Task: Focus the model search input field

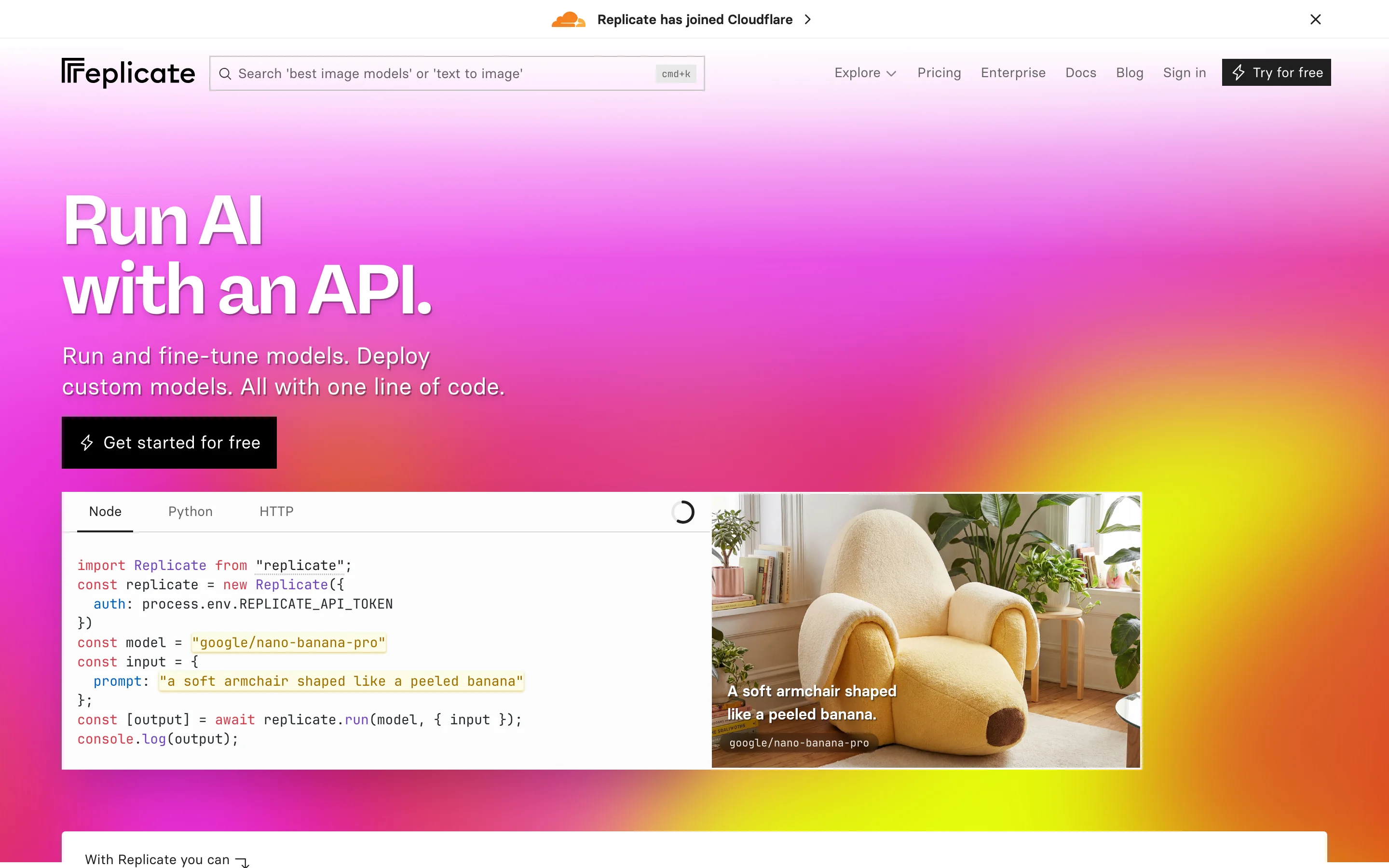Action: point(442,73)
